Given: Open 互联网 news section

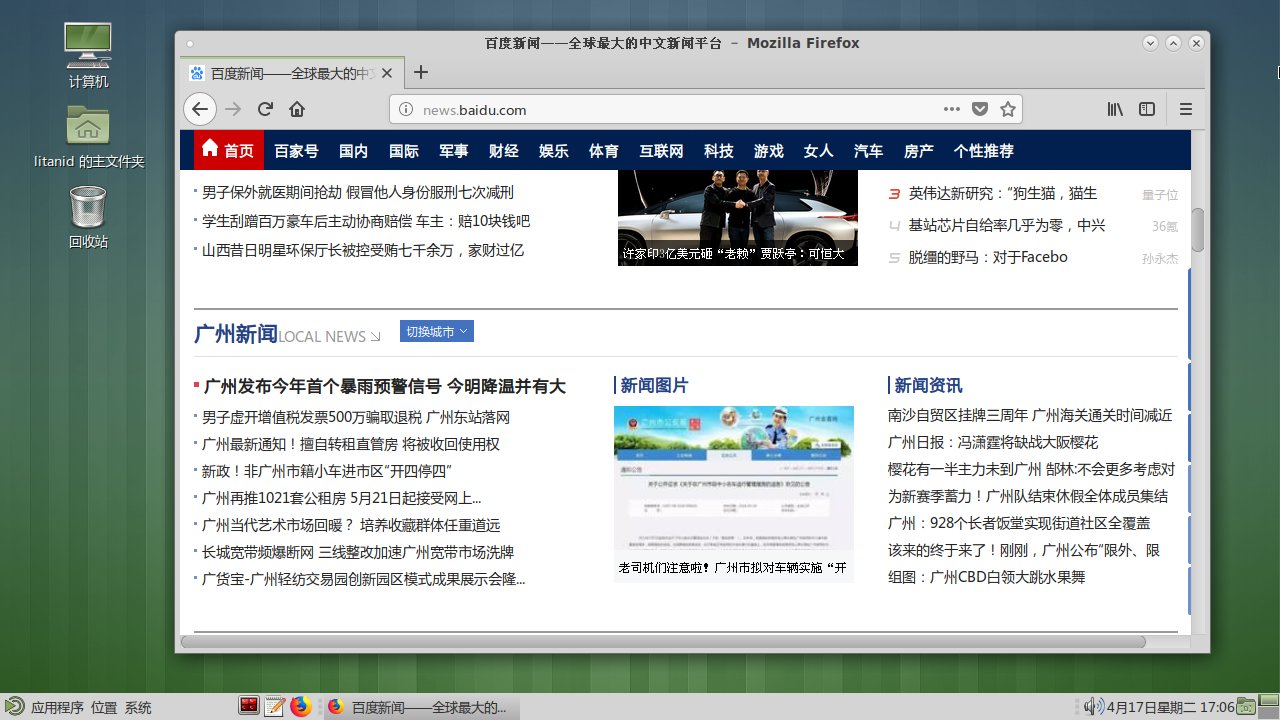Looking at the screenshot, I should pos(661,151).
